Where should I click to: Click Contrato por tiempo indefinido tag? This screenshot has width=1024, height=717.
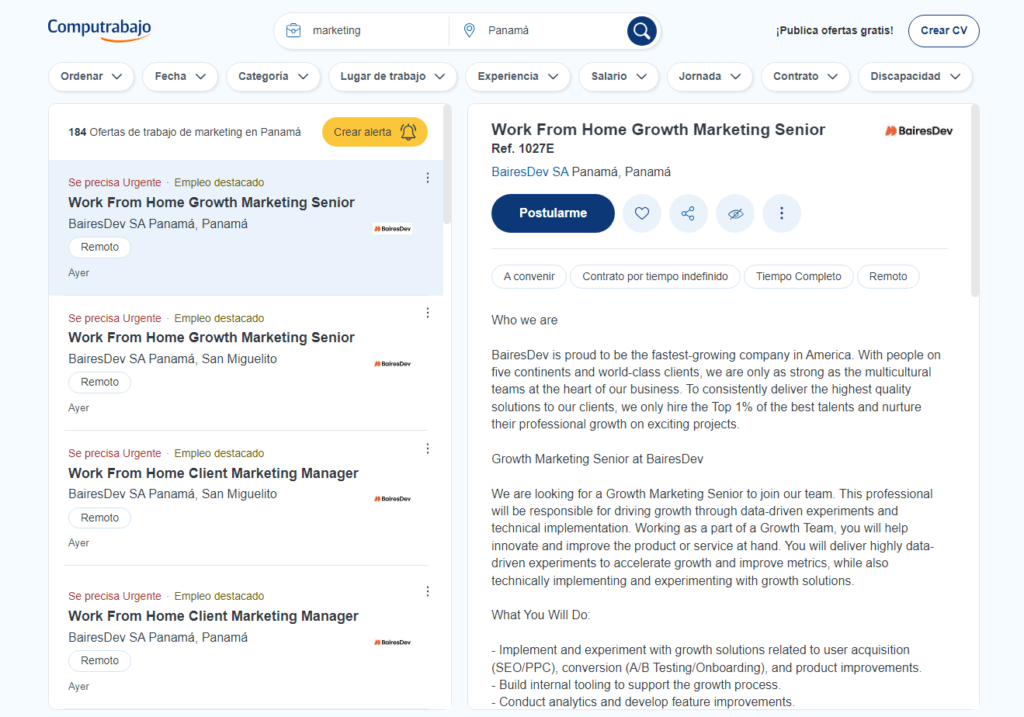pos(655,276)
